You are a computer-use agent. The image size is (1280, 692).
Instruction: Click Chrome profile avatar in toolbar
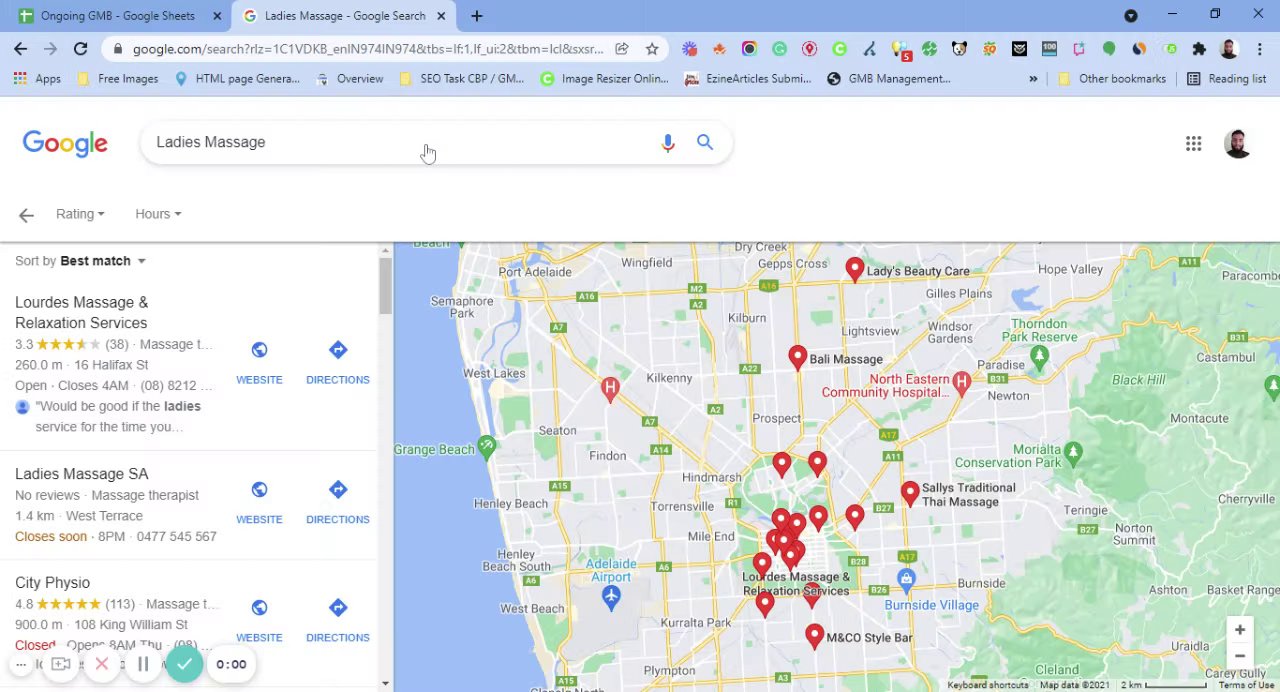1229,48
